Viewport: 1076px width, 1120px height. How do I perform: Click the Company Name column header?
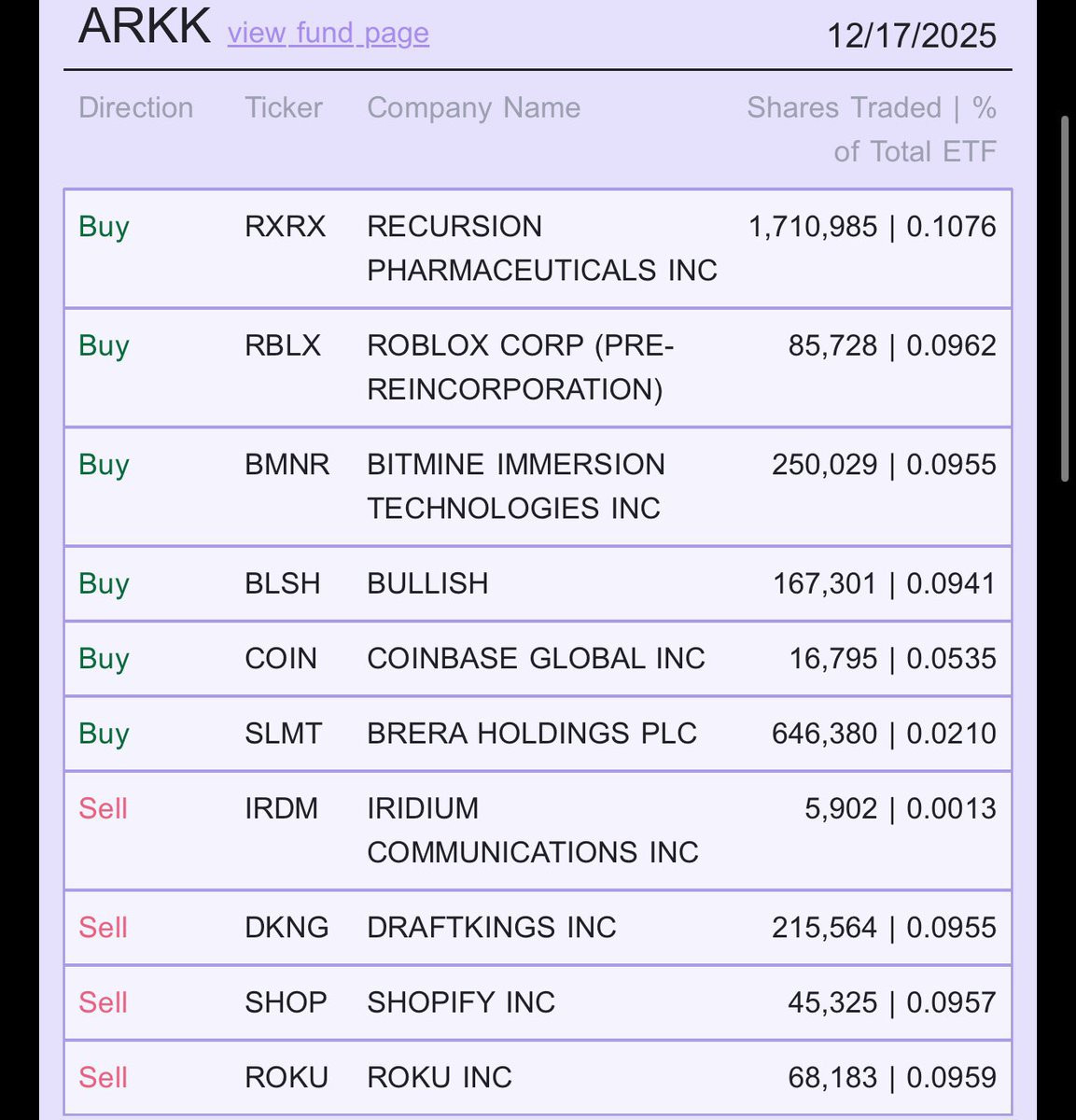coord(474,108)
